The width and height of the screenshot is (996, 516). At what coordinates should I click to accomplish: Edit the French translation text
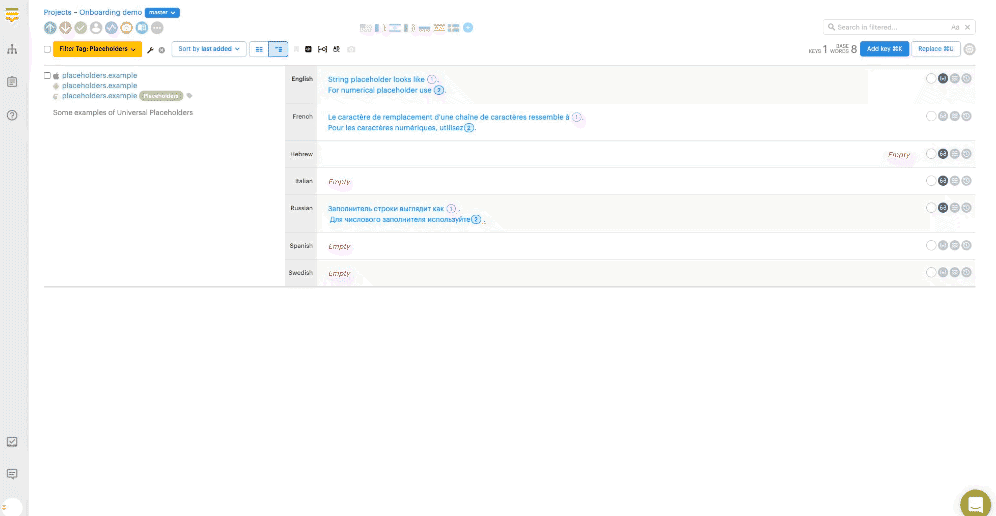point(455,122)
